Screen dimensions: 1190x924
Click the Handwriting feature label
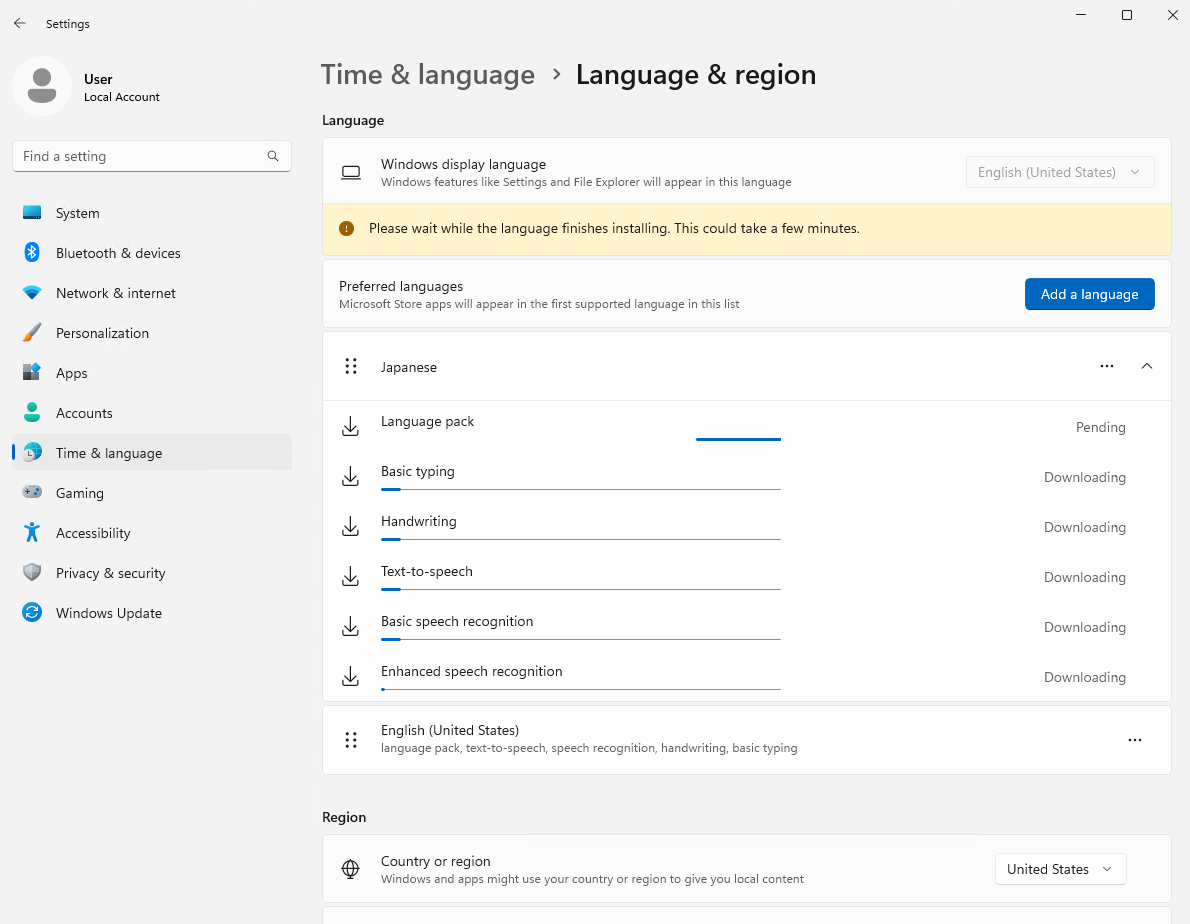tap(418, 521)
